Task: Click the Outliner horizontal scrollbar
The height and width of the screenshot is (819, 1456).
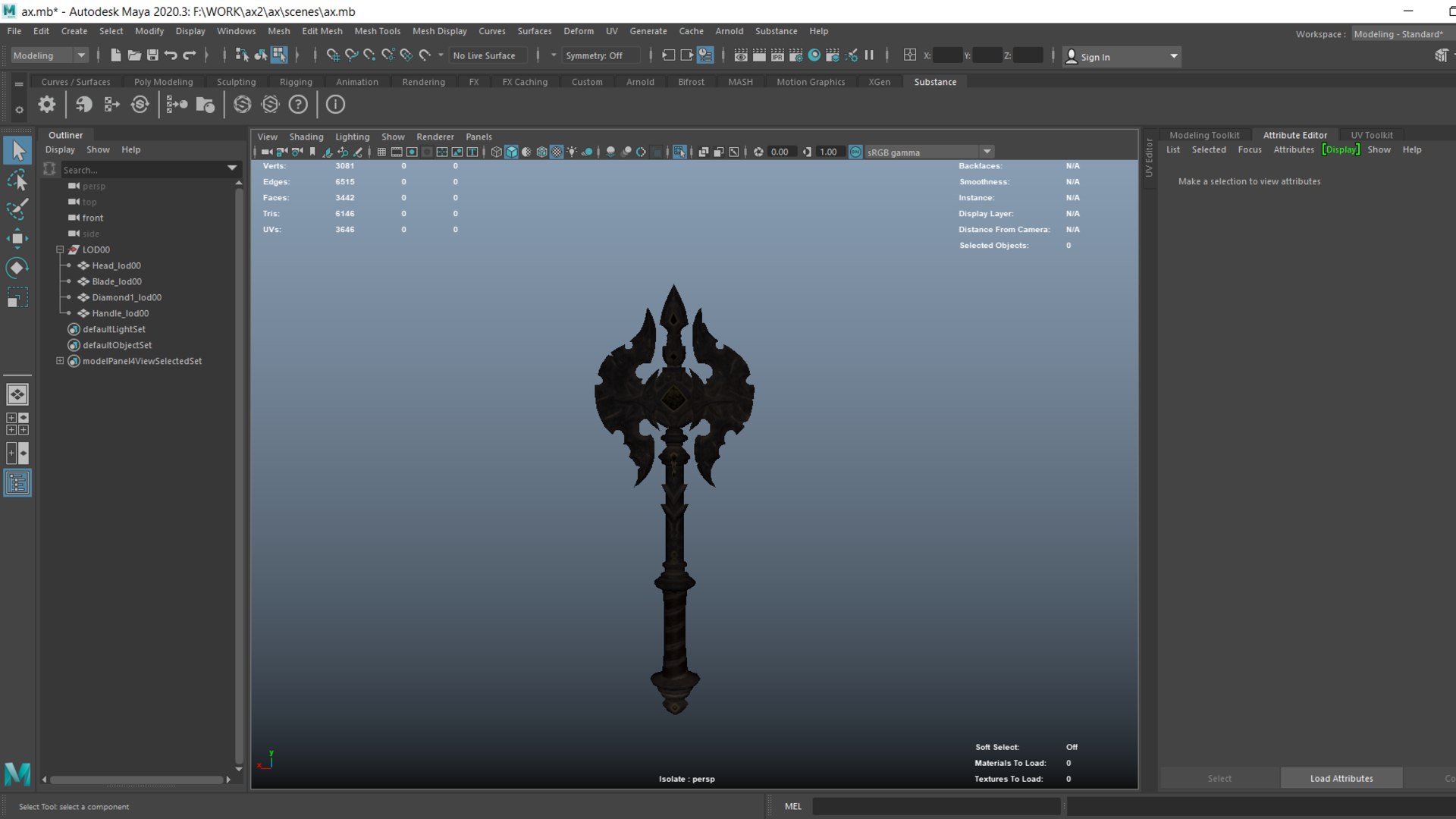Action: [136, 780]
